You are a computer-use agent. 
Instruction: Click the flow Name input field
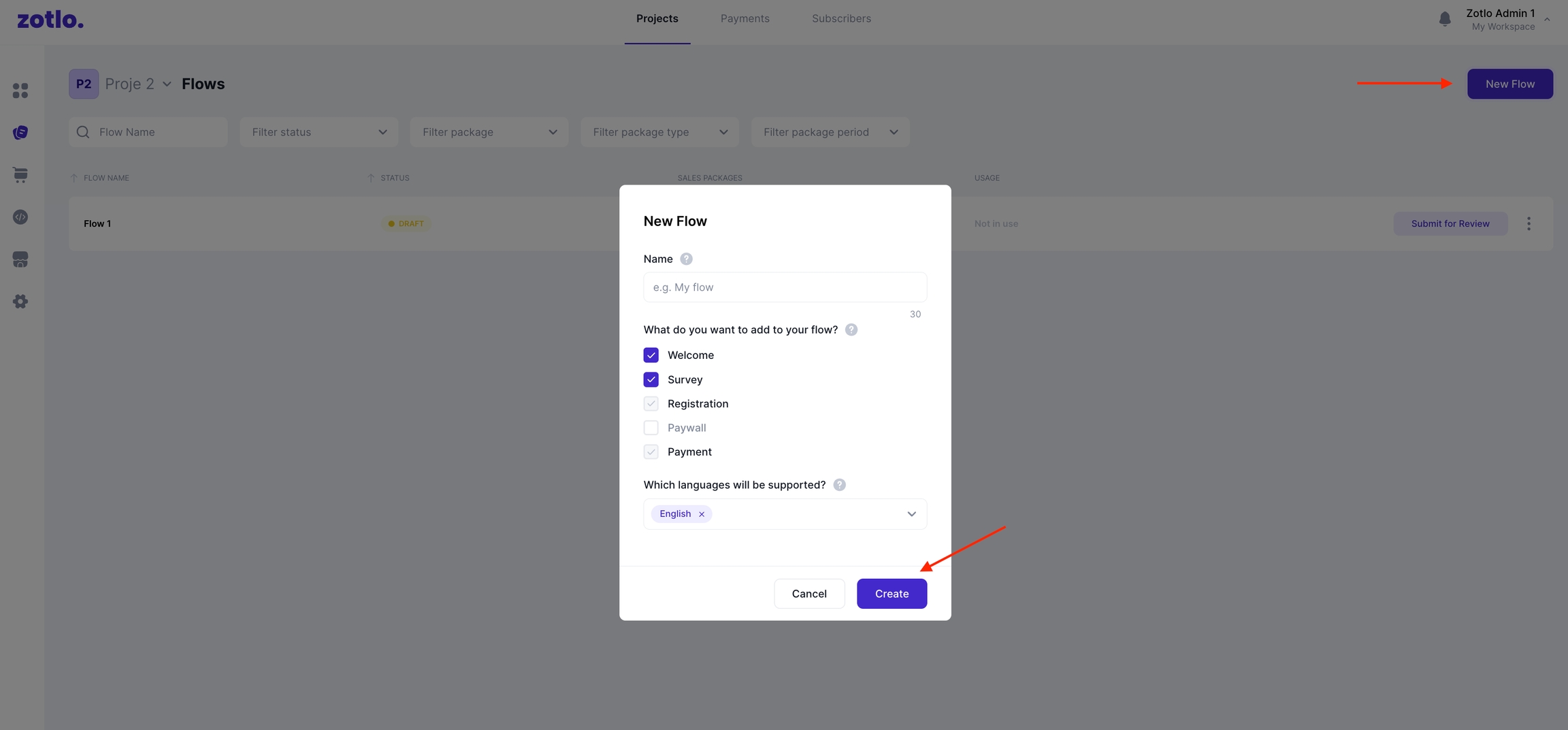click(785, 287)
